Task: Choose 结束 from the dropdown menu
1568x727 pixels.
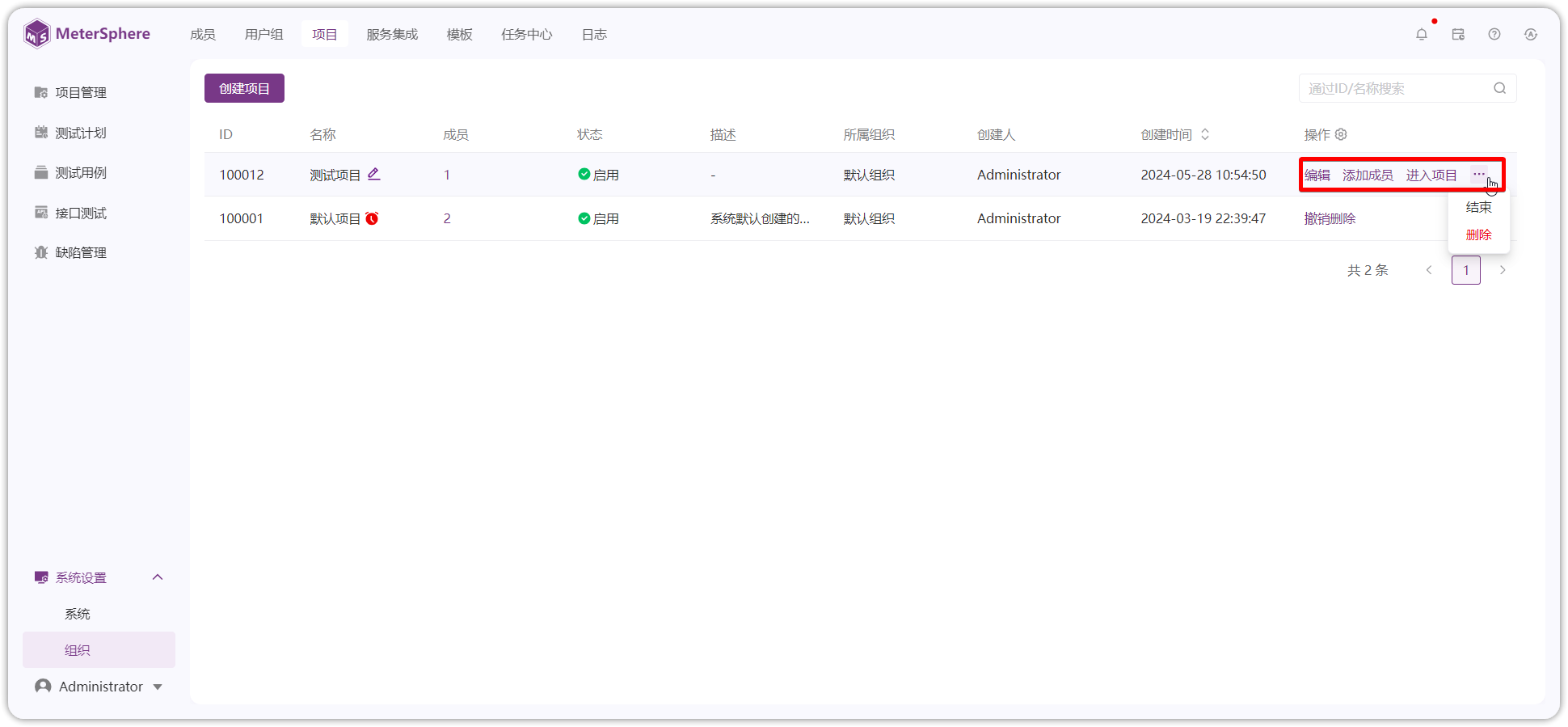Action: click(x=1479, y=207)
